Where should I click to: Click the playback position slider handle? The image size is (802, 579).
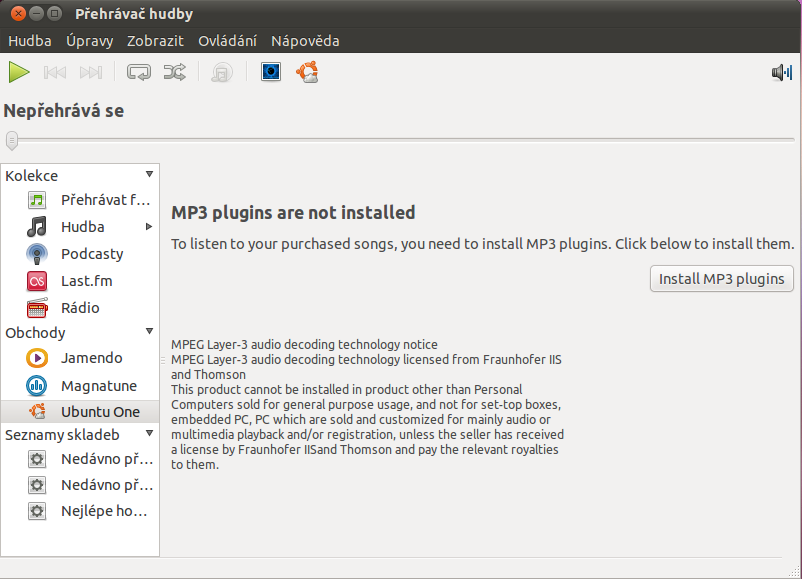coord(12,140)
